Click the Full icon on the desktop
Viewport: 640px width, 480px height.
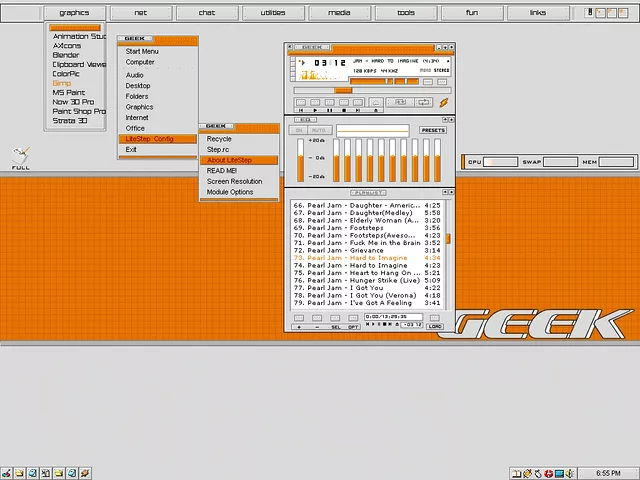click(x=20, y=159)
